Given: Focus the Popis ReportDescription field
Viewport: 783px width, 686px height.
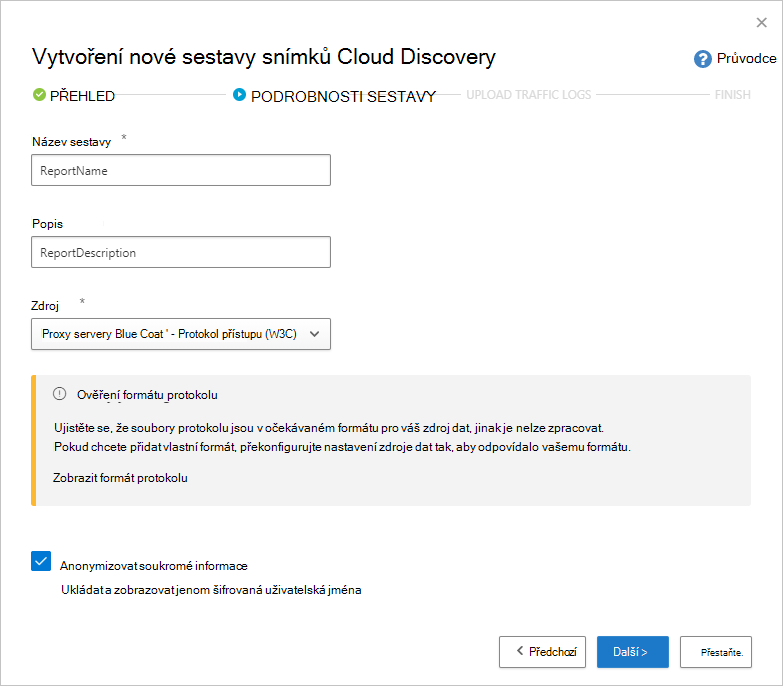Looking at the screenshot, I should click(181, 252).
